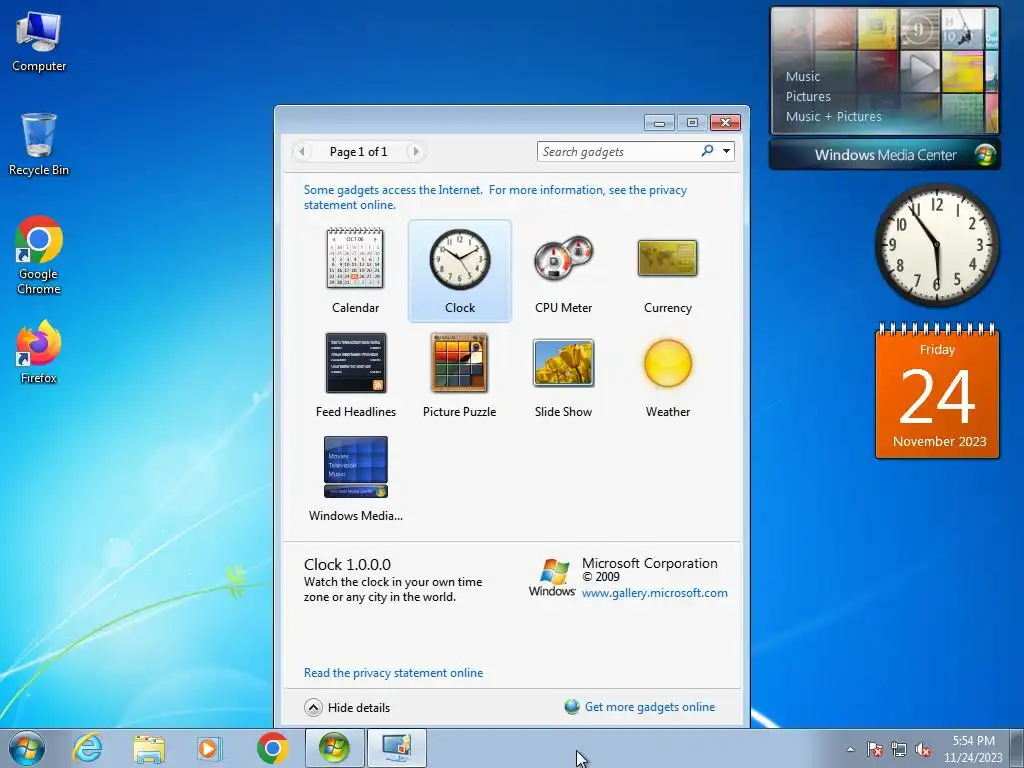Switch to gadget gallery taskbar button

pos(396,748)
